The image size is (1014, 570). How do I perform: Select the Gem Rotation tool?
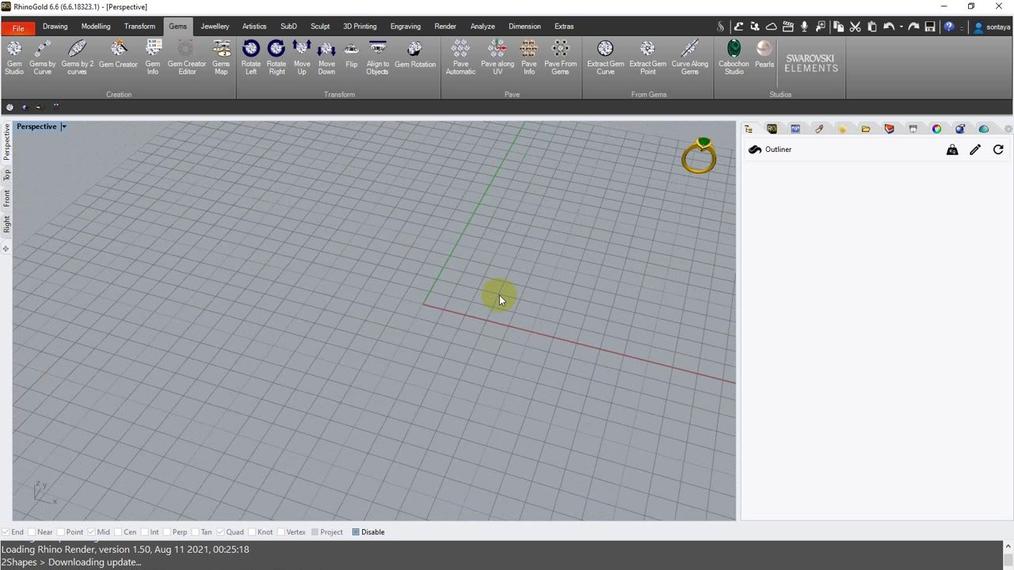(415, 54)
